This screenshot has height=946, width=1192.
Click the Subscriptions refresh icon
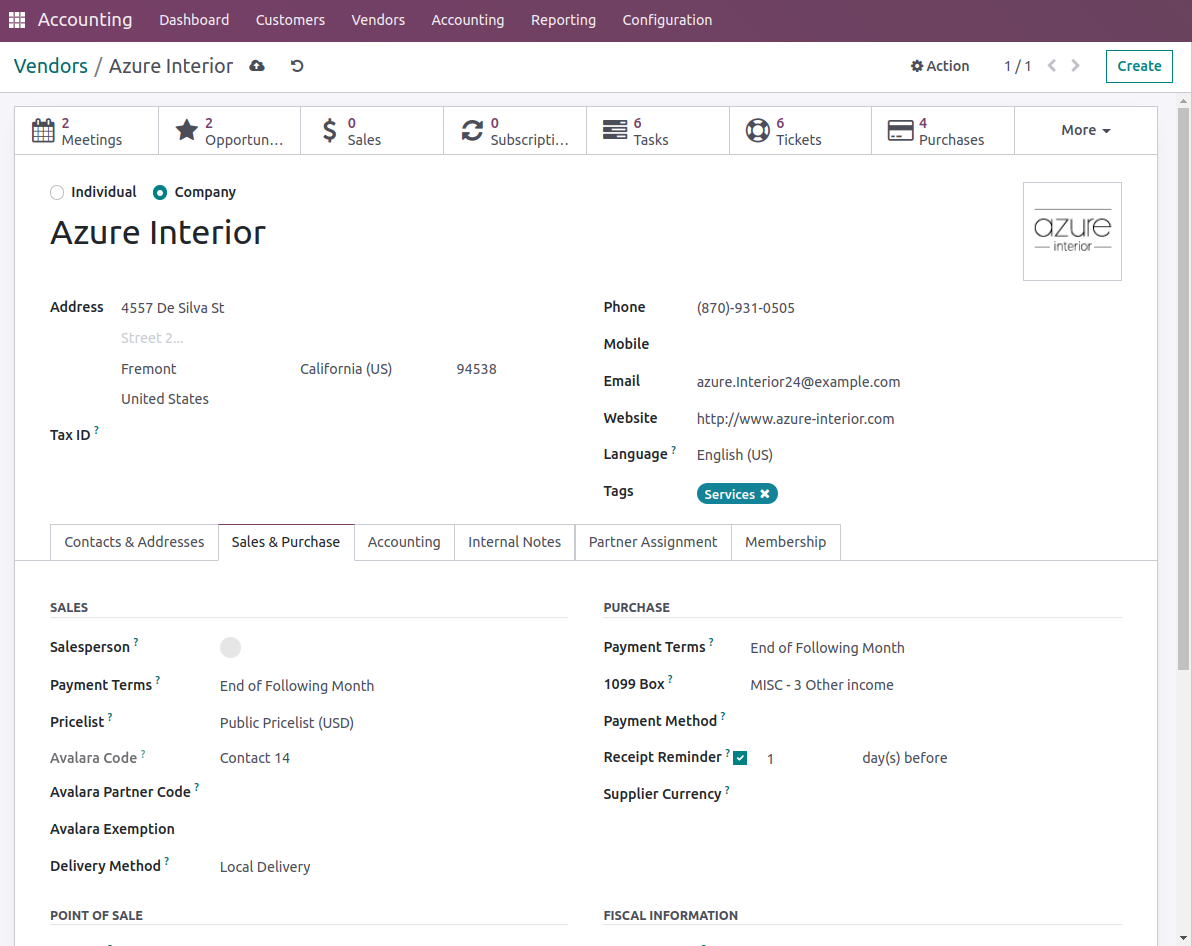(x=472, y=130)
